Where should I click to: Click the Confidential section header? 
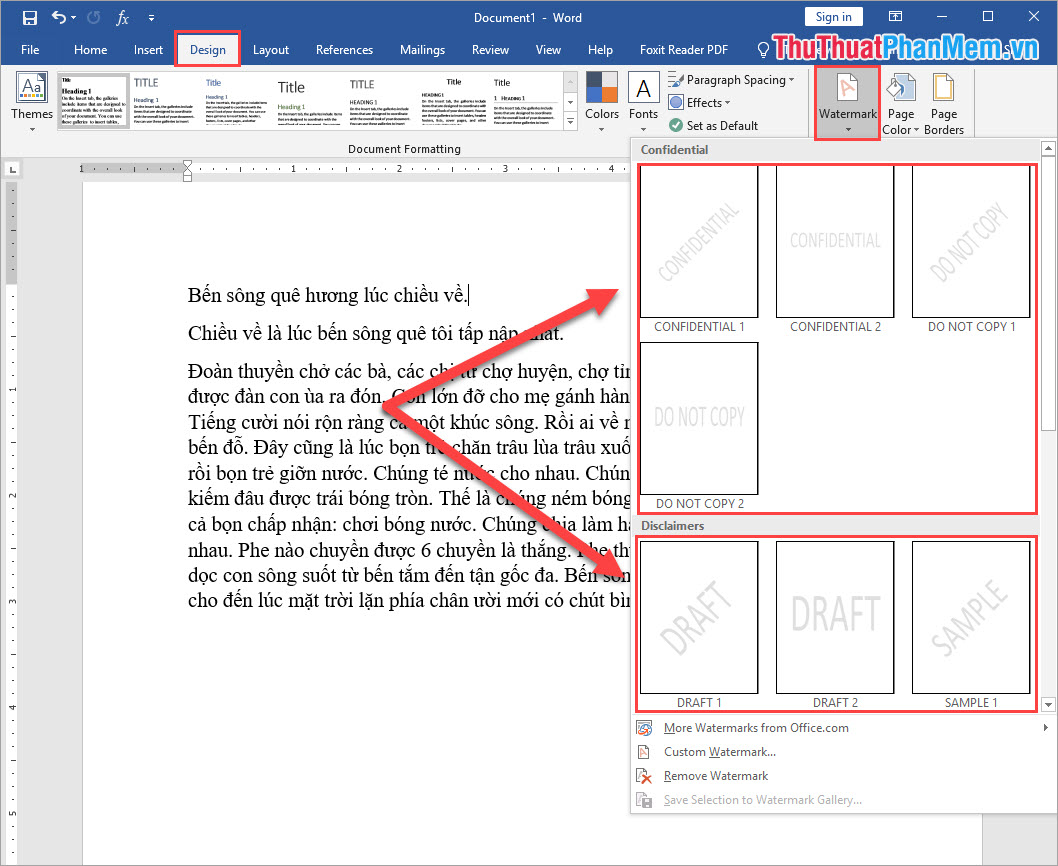[674, 150]
